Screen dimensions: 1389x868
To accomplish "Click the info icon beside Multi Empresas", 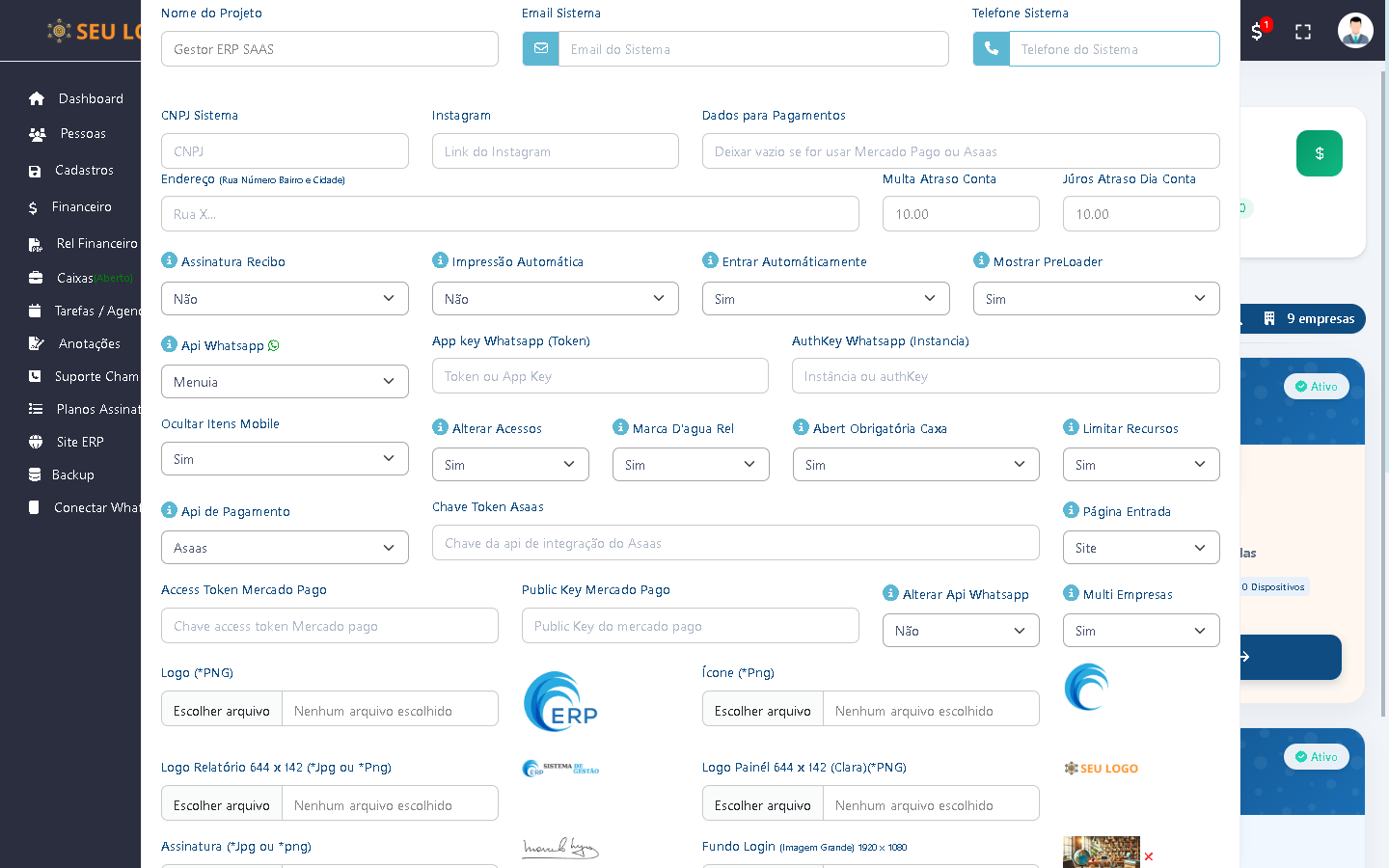I will coord(1071,593).
